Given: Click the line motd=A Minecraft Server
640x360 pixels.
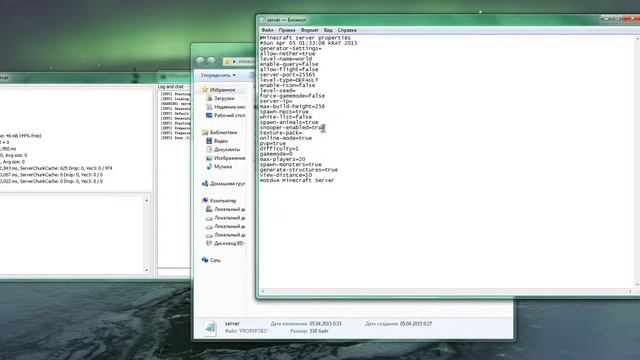Looking at the screenshot, I should pos(297,180).
